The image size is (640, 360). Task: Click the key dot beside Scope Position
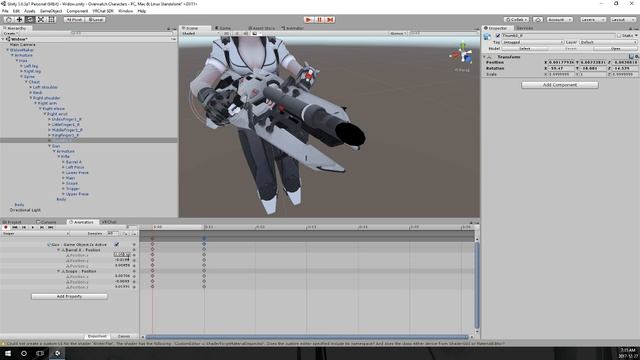134,271
